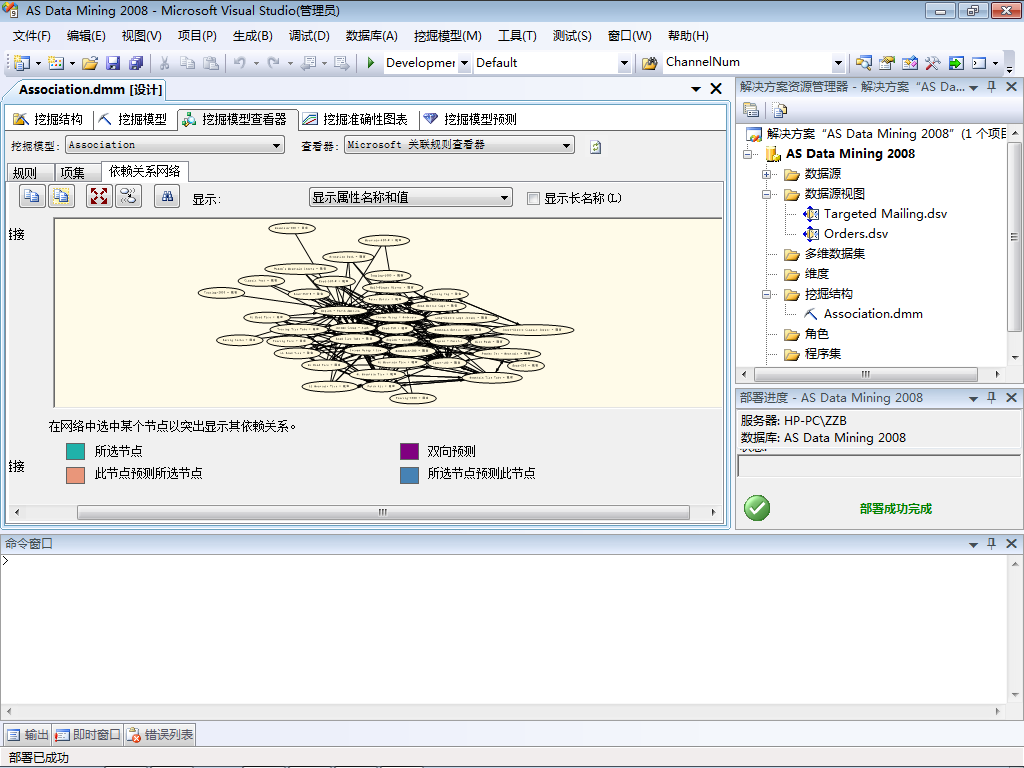Select Association.dmm in Solution Explorer
Image resolution: width=1024 pixels, height=768 pixels.
pyautogui.click(x=872, y=314)
